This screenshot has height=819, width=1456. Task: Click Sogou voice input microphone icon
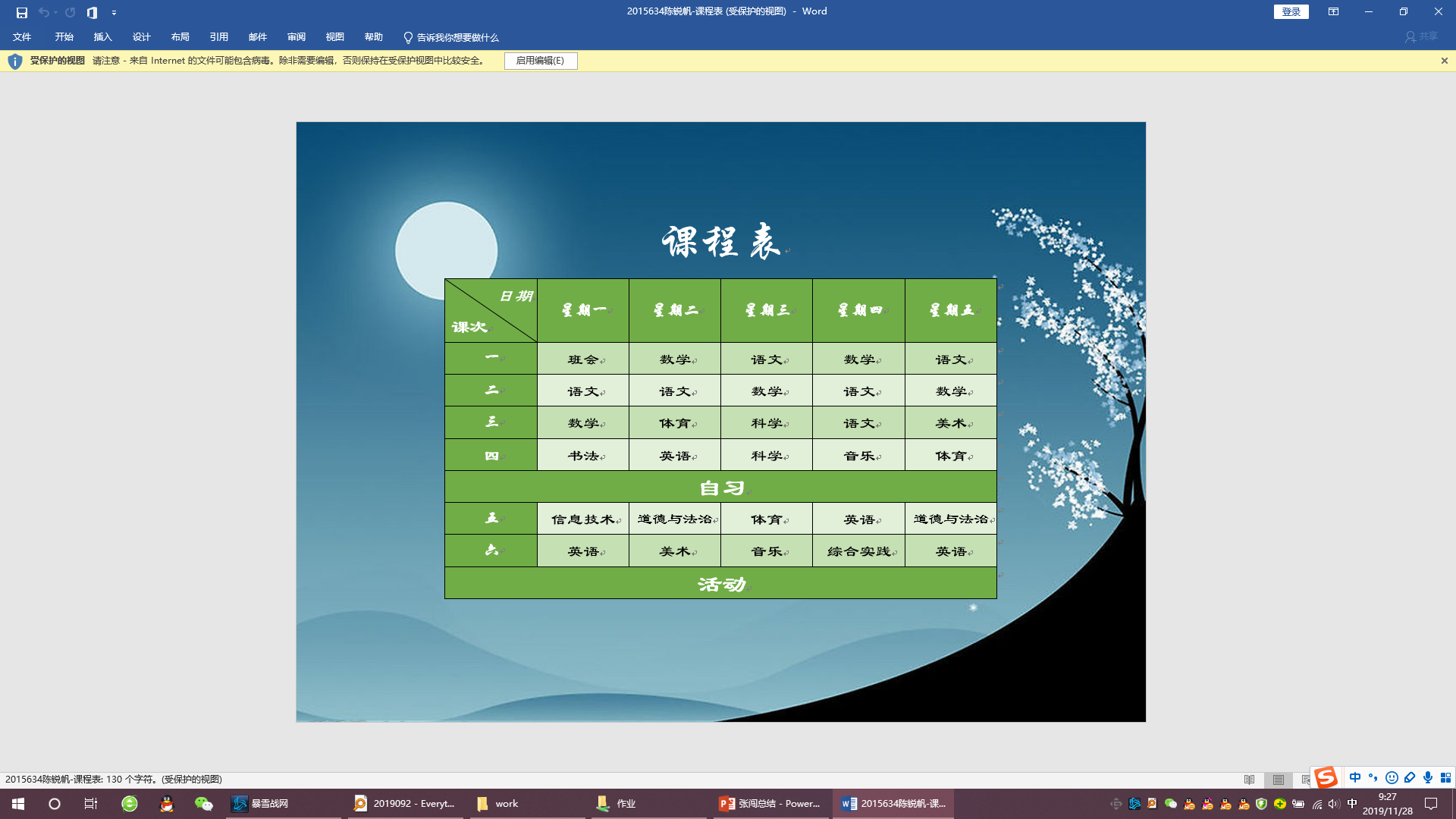point(1428,777)
